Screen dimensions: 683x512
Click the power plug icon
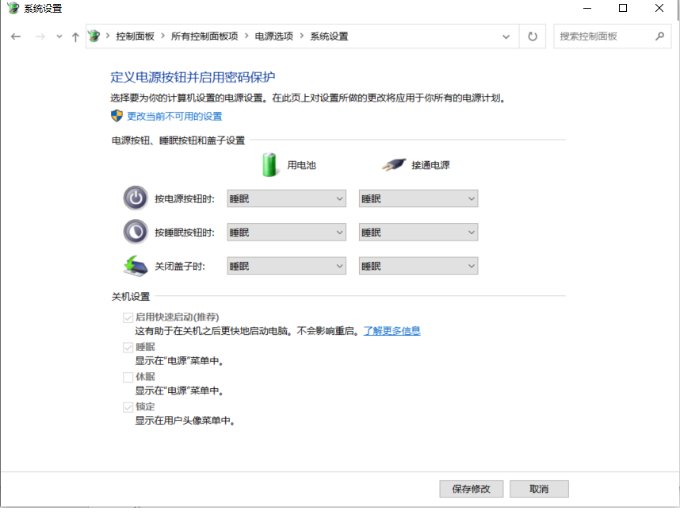point(394,165)
